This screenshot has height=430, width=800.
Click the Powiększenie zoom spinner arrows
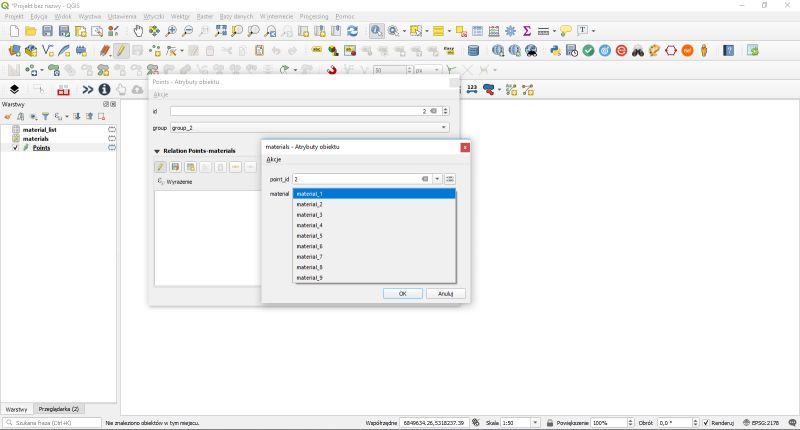coord(631,423)
